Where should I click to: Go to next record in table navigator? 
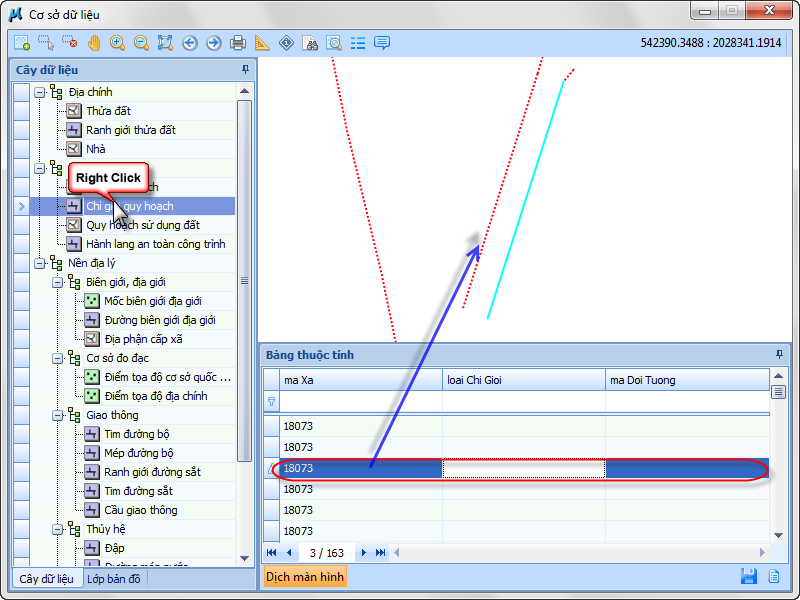pos(364,553)
